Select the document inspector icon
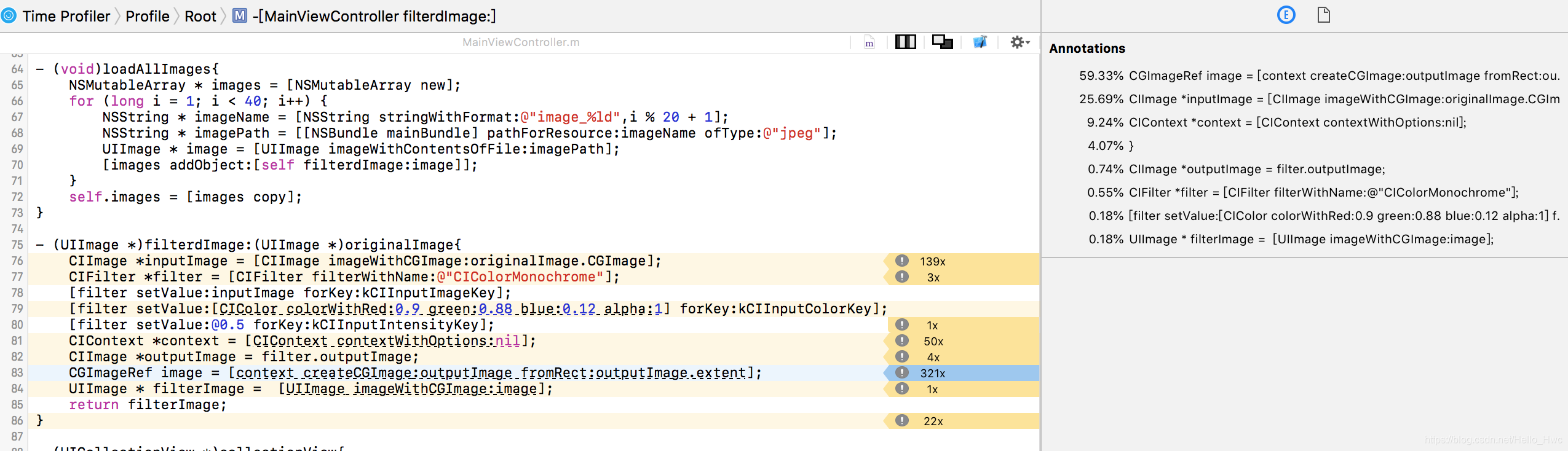This screenshot has height=451, width=1568. pos(1324,15)
